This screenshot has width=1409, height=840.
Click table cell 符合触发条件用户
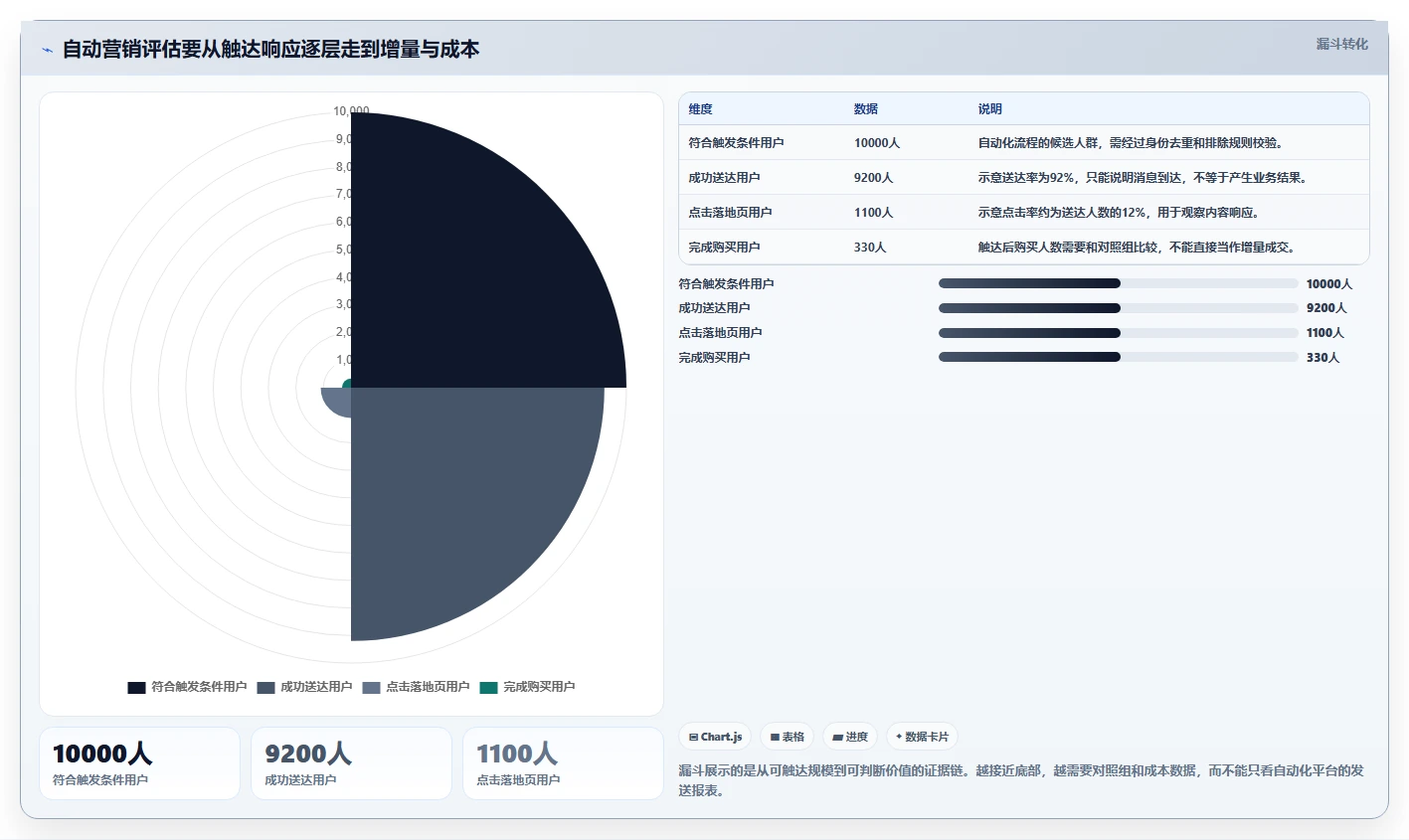click(x=736, y=143)
